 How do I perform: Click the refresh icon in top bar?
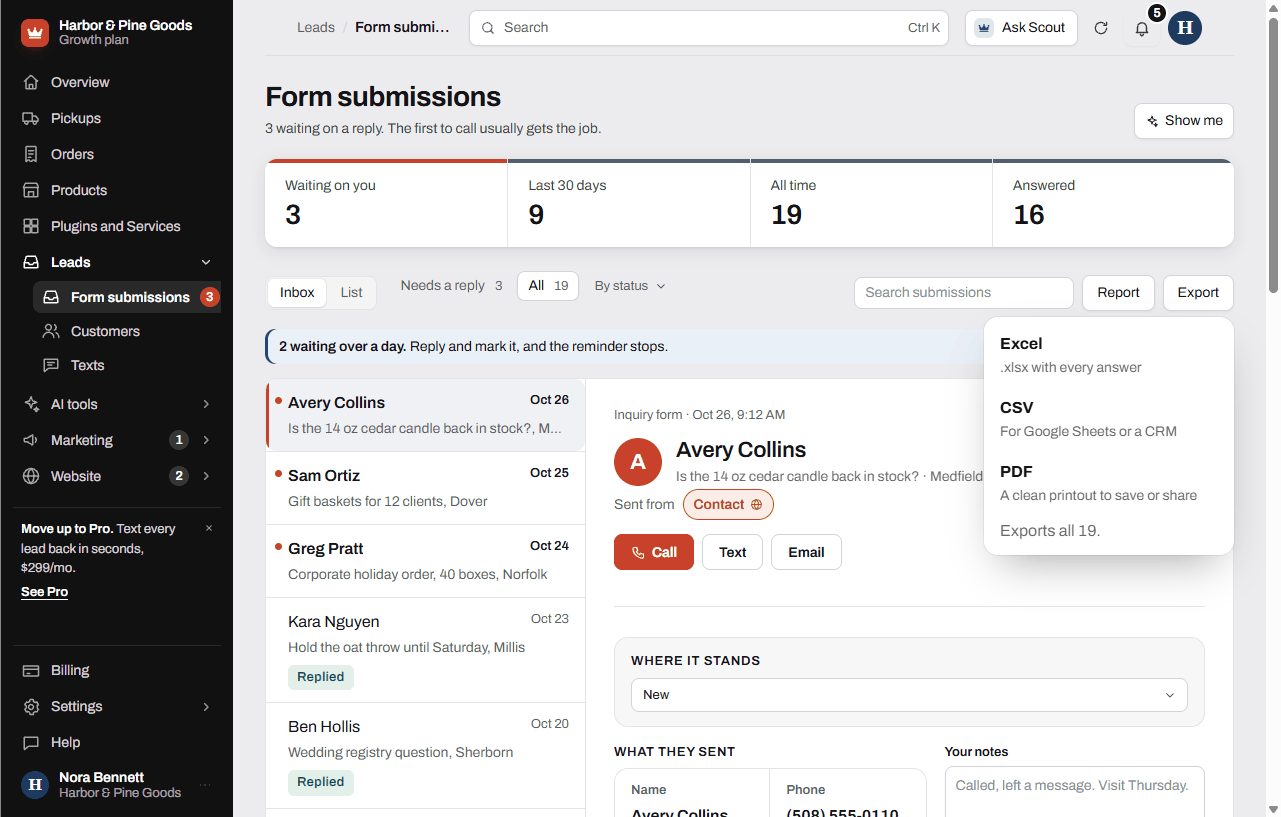tap(1101, 28)
